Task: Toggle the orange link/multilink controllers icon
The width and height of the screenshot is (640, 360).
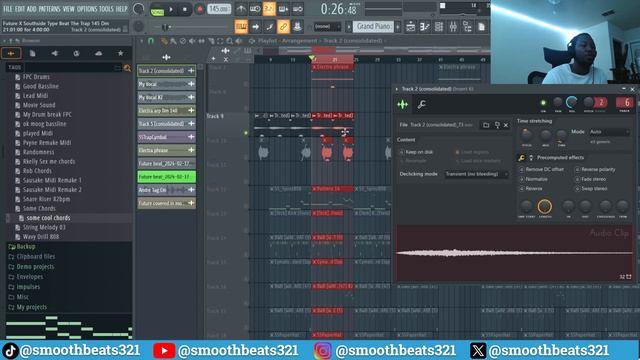Action: (283, 27)
